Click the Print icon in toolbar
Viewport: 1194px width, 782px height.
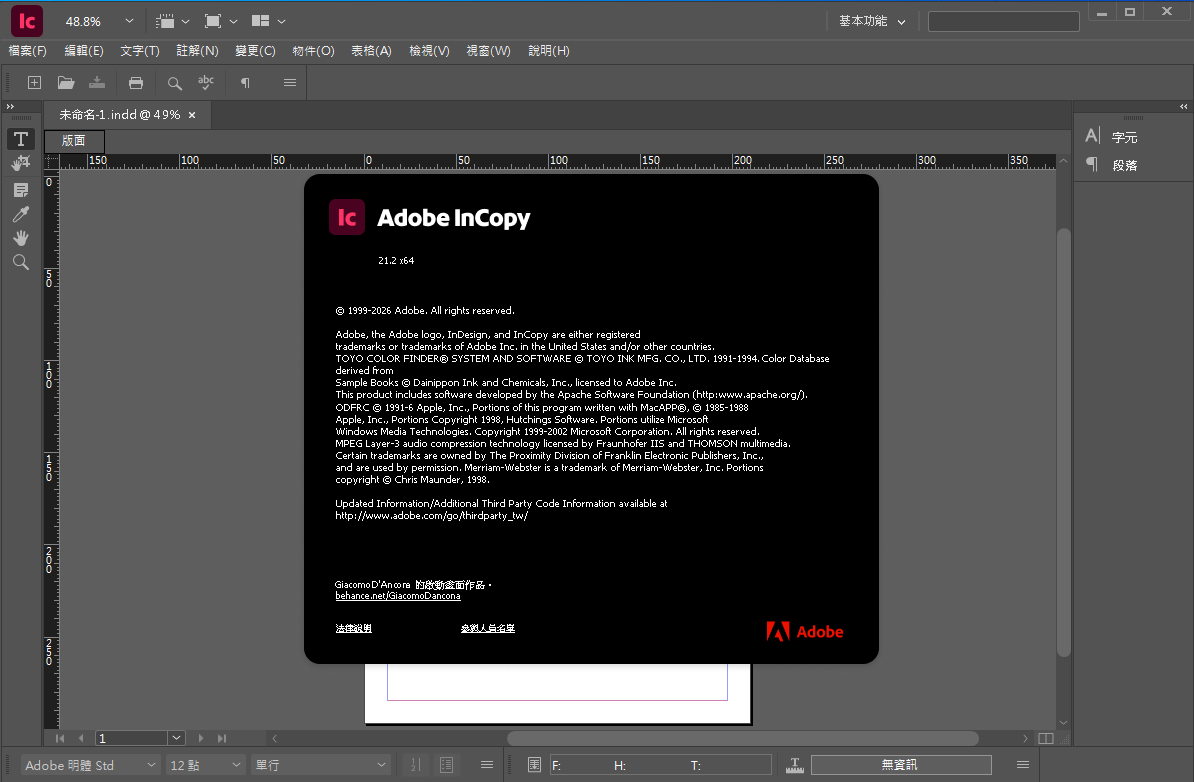point(136,83)
